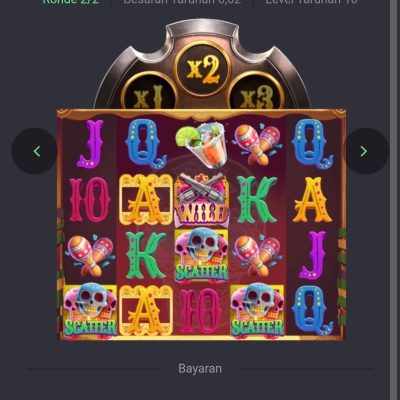Click the WILD crossed pistols symbol

[202, 199]
